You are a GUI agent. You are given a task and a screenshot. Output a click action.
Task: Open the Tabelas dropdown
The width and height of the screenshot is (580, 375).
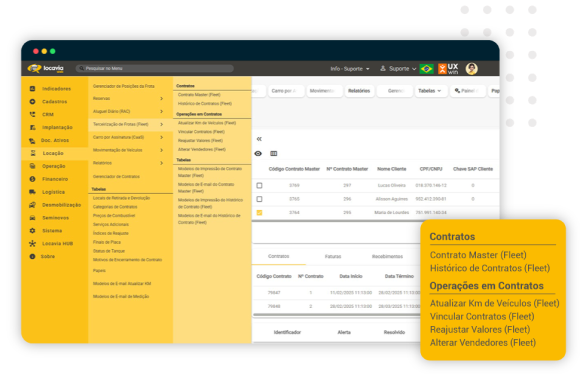tap(429, 91)
